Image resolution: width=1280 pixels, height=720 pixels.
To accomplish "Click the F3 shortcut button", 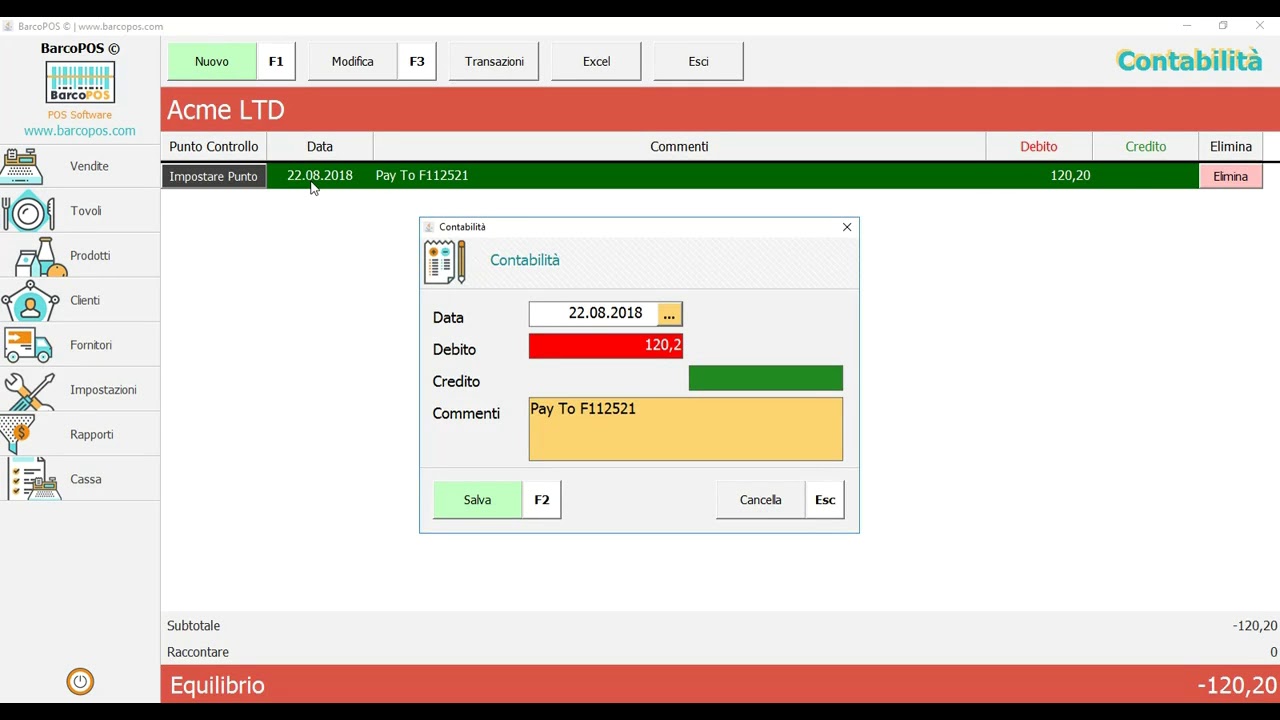I will [417, 61].
